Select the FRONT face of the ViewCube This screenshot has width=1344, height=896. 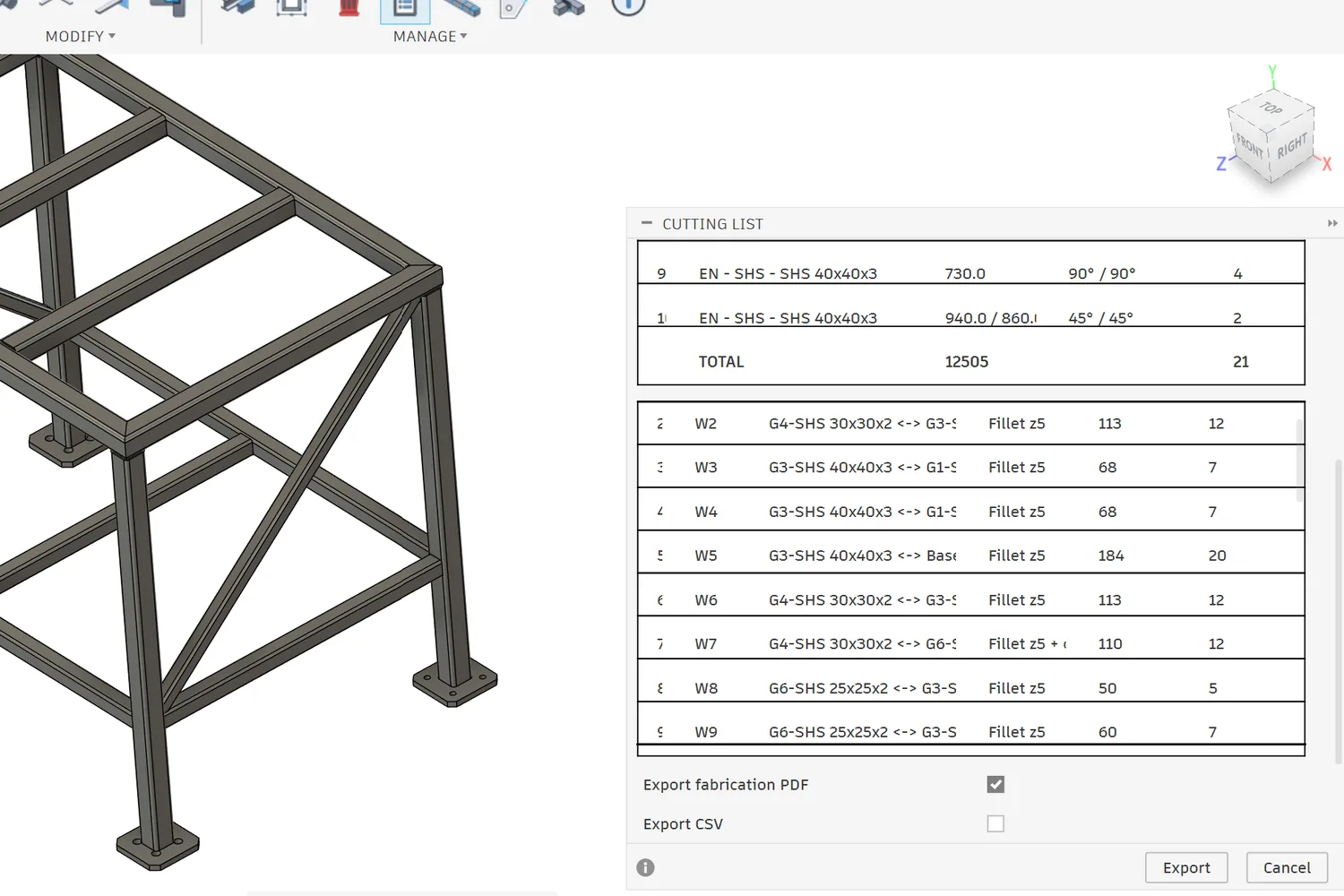click(x=1249, y=144)
